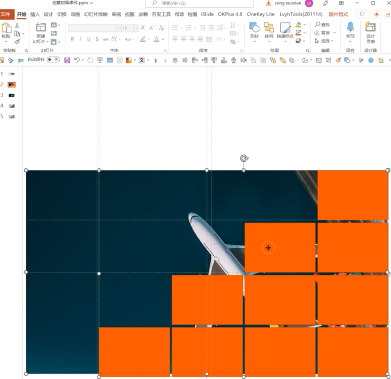The height and width of the screenshot is (379, 391).
Task: Click the Undo arrow icon
Action: (77, 60)
